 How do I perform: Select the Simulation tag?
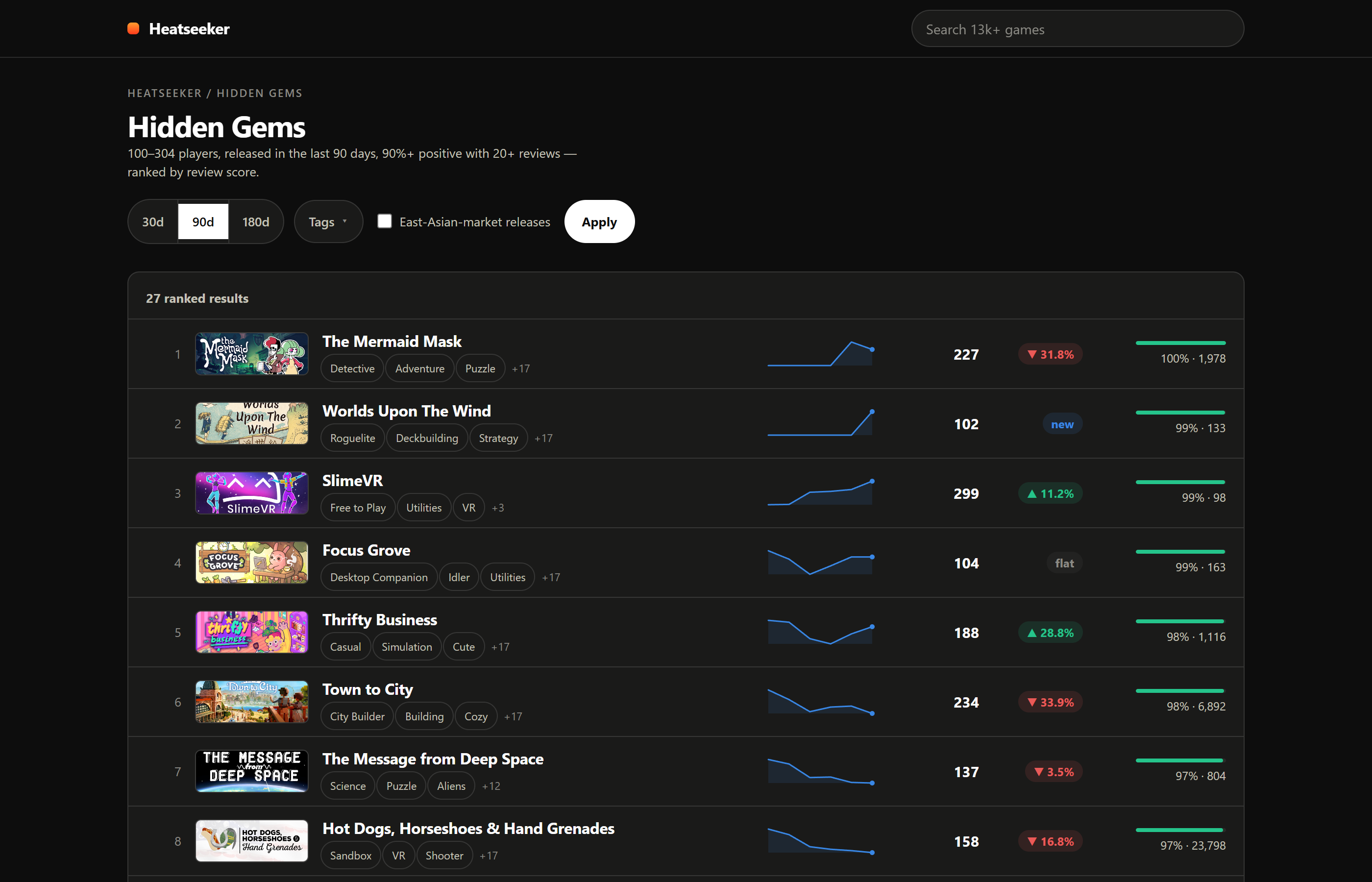[407, 647]
